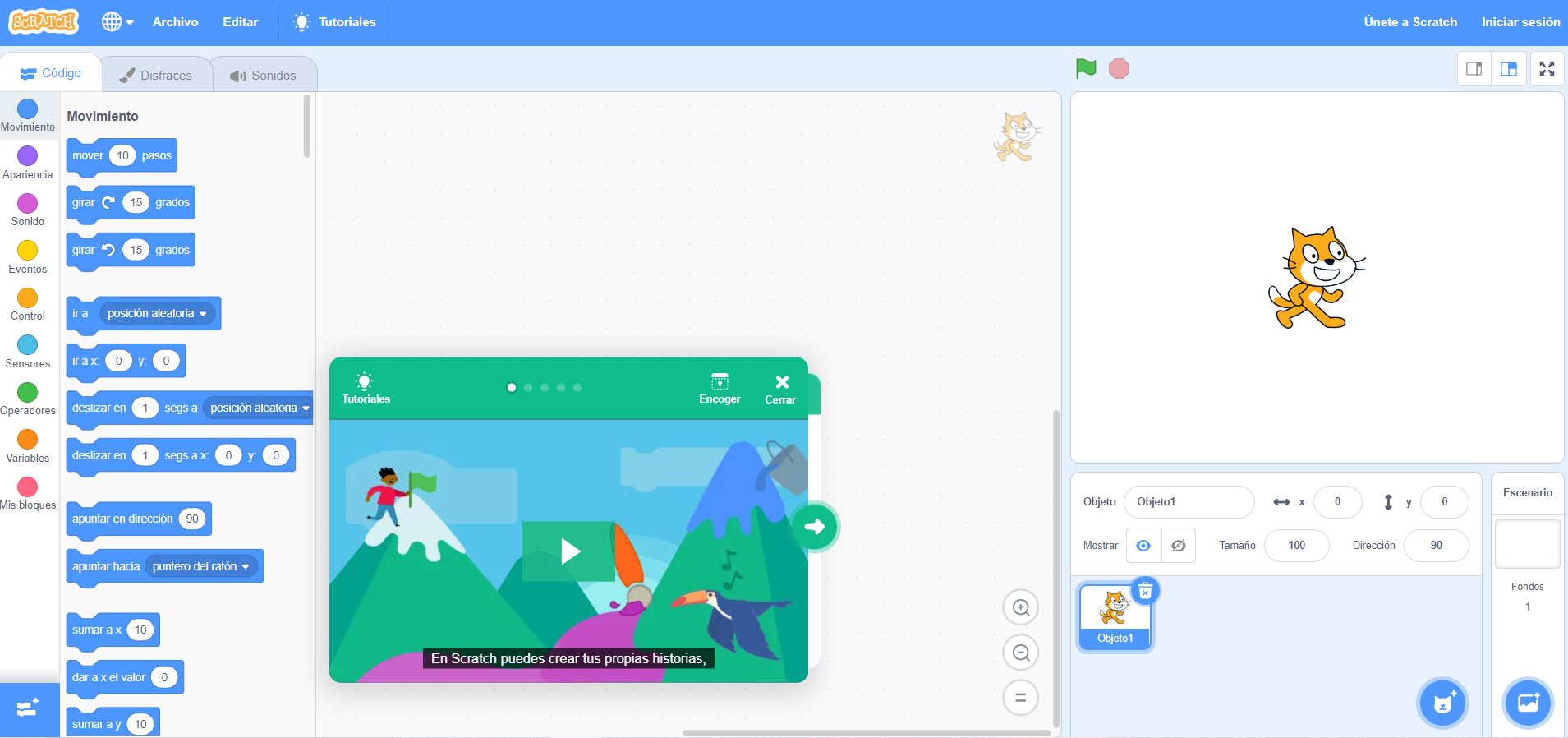
Task: Select the Control block category
Action: pos(28,304)
